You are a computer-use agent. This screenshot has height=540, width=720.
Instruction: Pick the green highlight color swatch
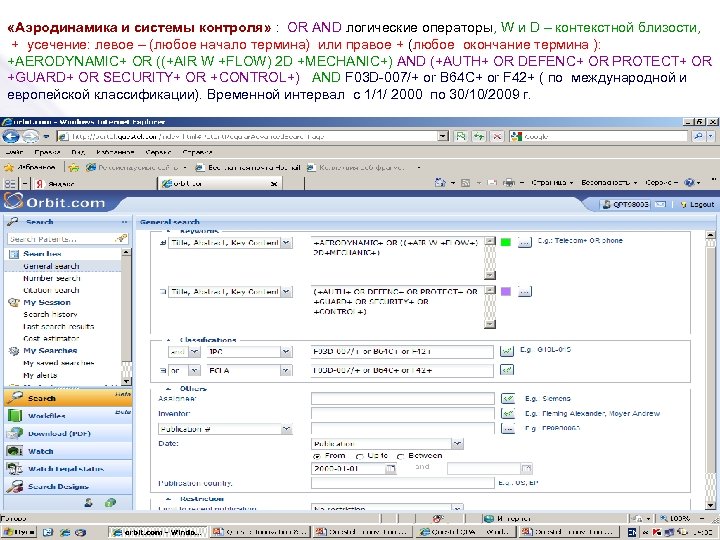point(506,242)
